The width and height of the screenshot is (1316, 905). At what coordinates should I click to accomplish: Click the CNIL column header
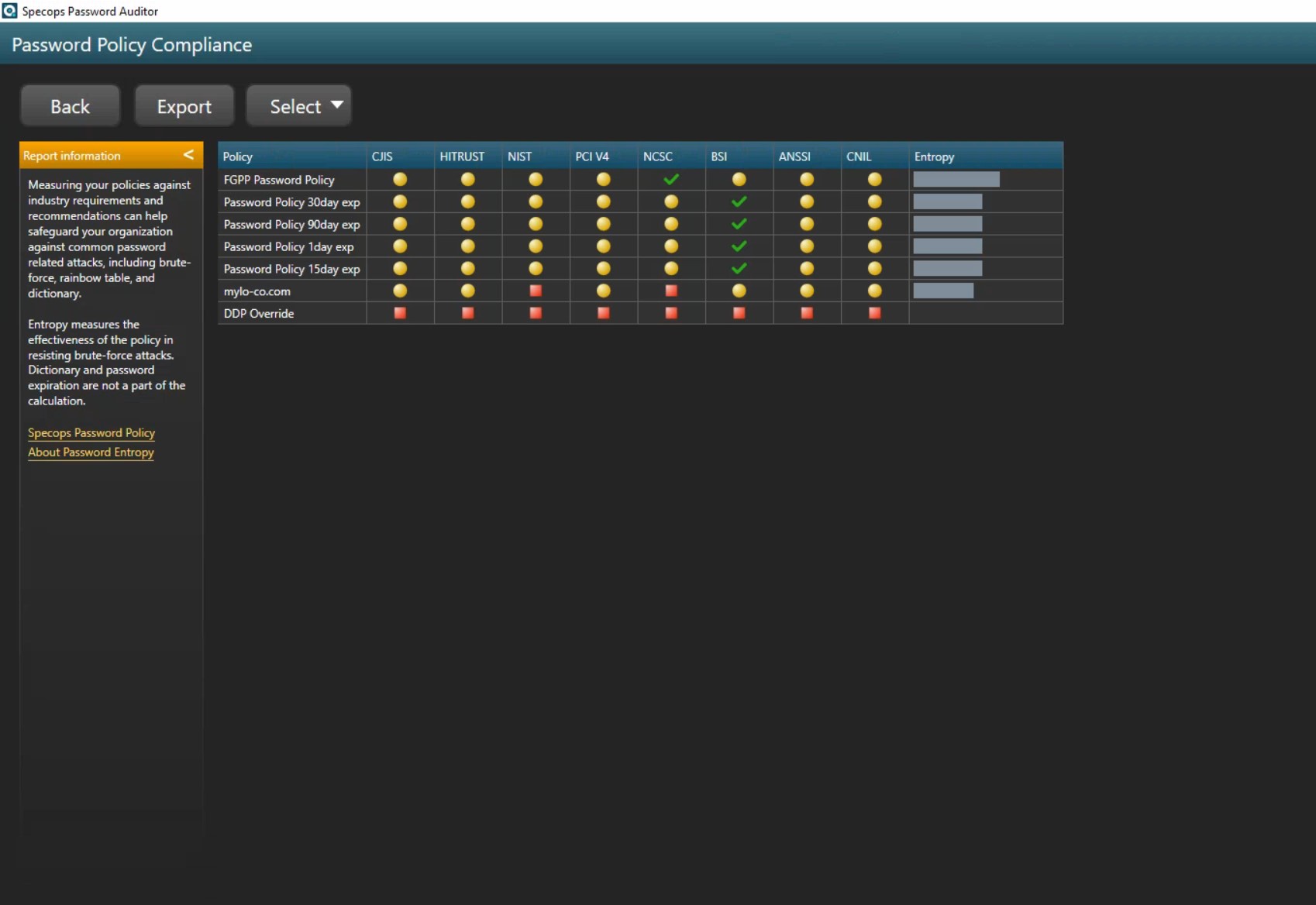pos(875,157)
